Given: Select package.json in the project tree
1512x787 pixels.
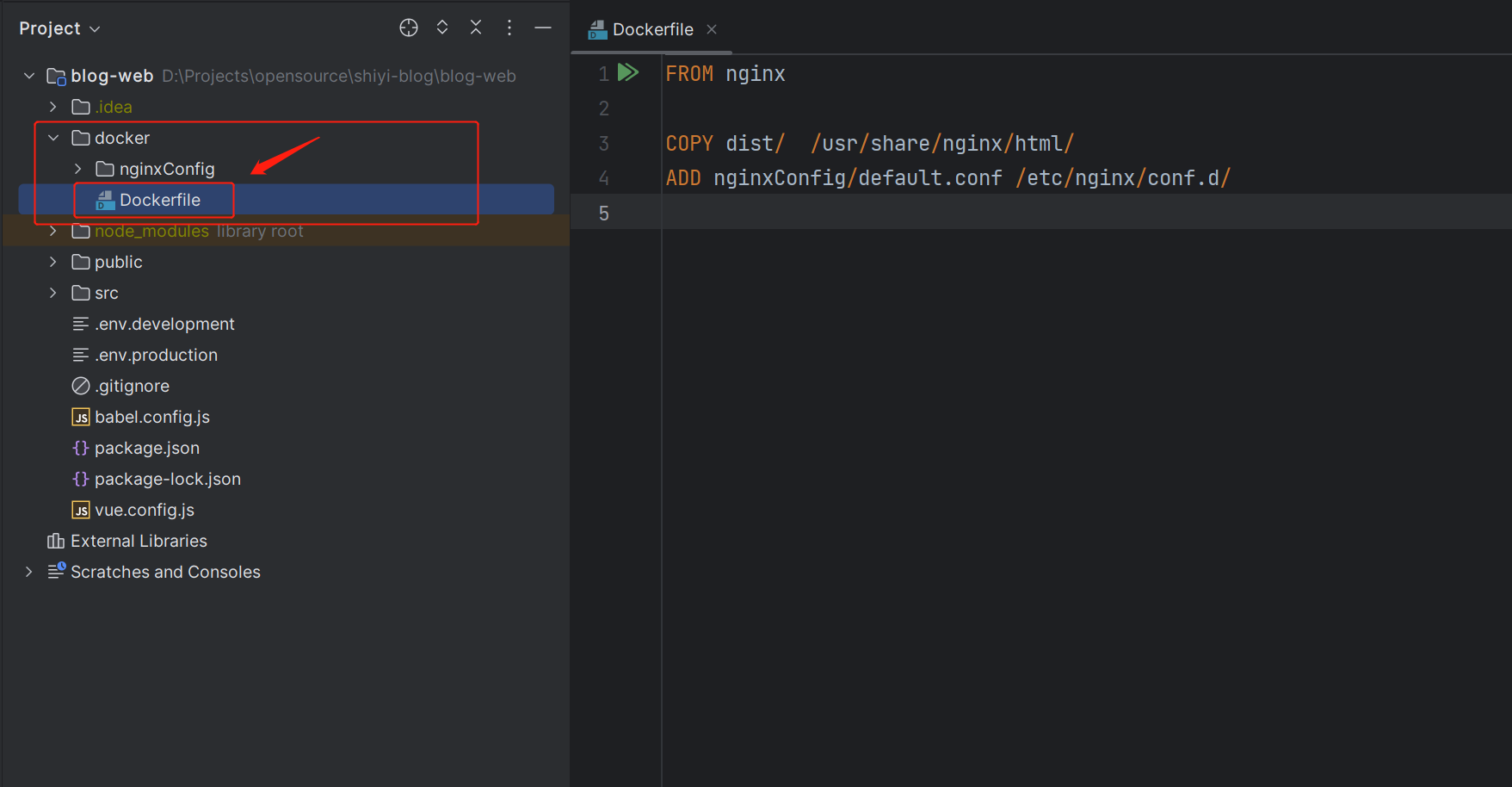Looking at the screenshot, I should click(x=146, y=448).
